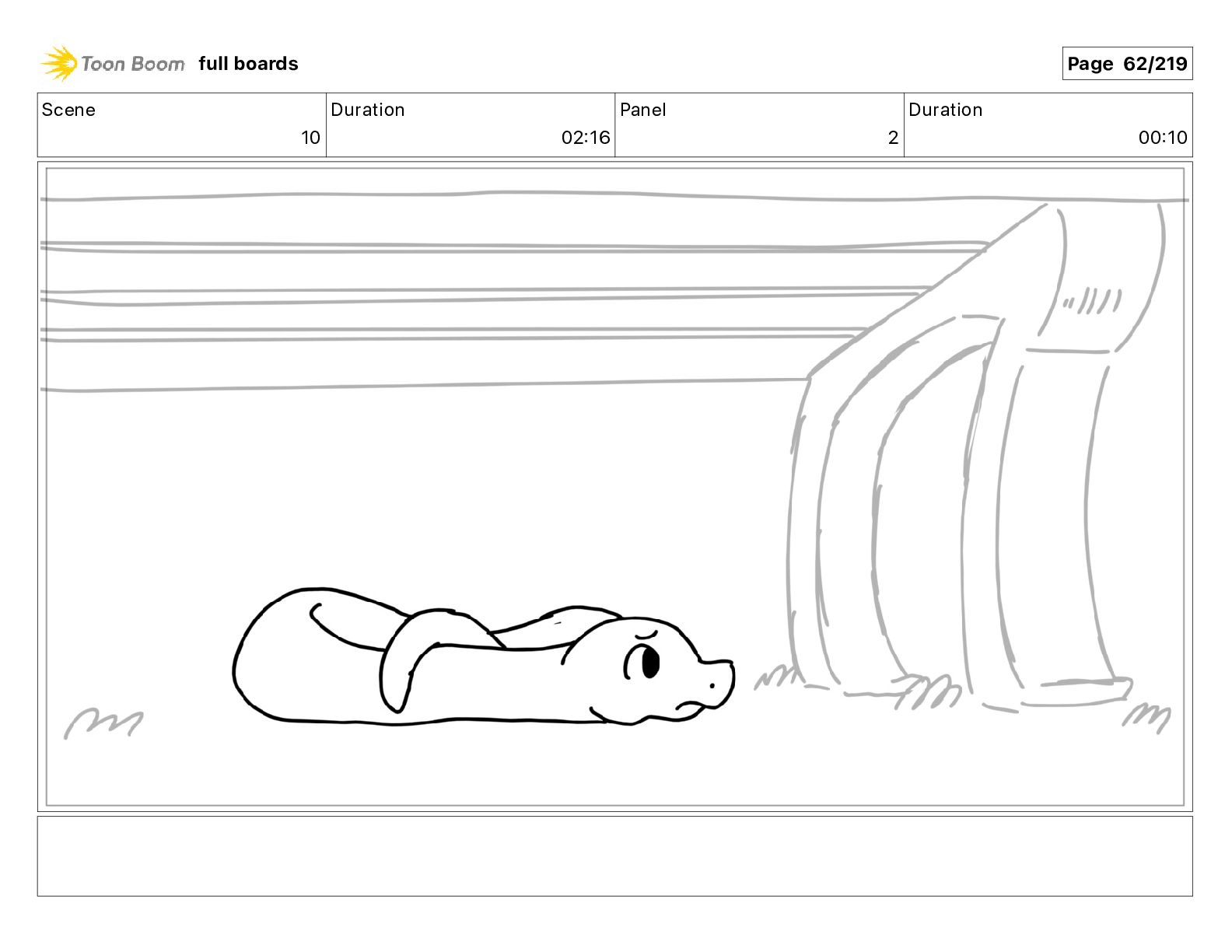Viewport: 1232px width, 952px height.
Task: Click the 'Panel' header label
Action: [x=643, y=110]
